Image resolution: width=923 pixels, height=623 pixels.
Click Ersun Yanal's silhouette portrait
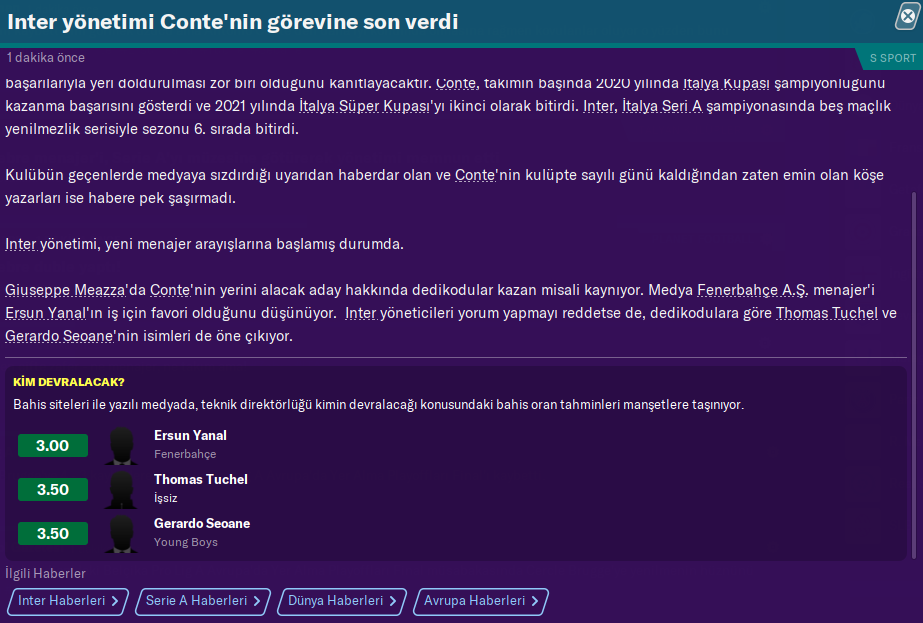pos(122,446)
